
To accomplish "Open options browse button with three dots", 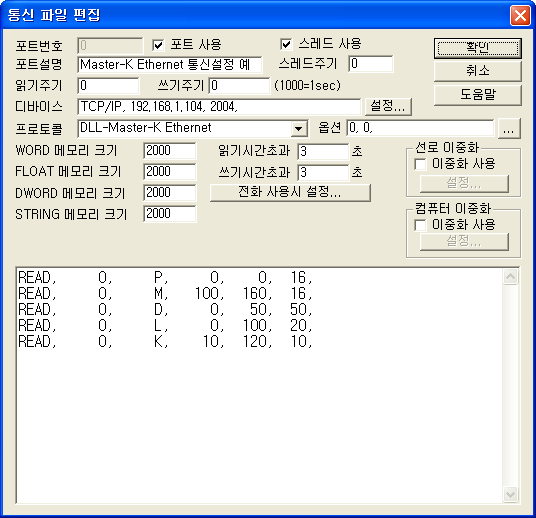I will [x=509, y=129].
